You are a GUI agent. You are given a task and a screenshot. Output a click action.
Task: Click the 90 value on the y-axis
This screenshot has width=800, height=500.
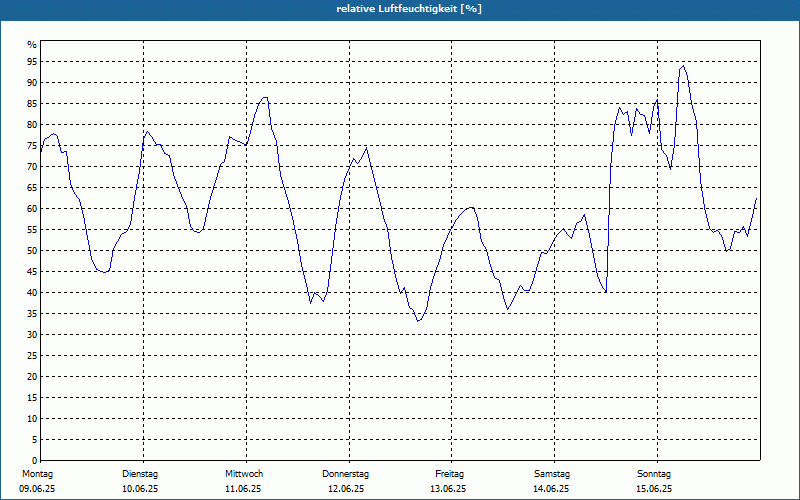[x=32, y=83]
